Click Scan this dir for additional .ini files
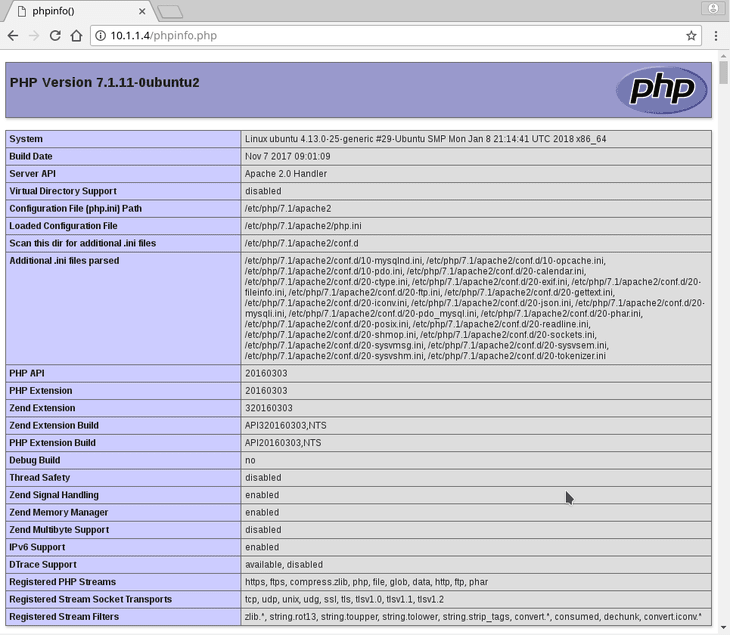This screenshot has width=730, height=635. point(82,243)
